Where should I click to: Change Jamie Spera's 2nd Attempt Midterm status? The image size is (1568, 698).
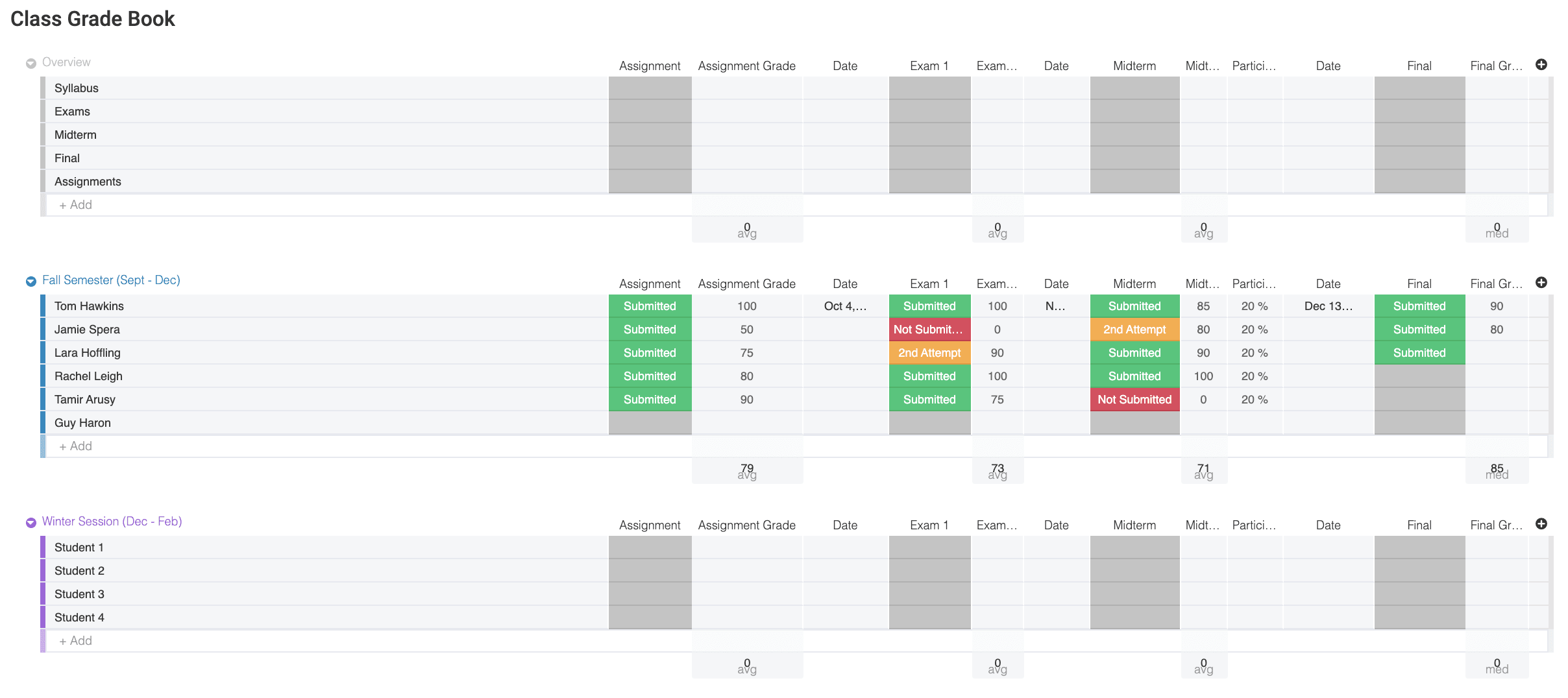click(x=1134, y=330)
